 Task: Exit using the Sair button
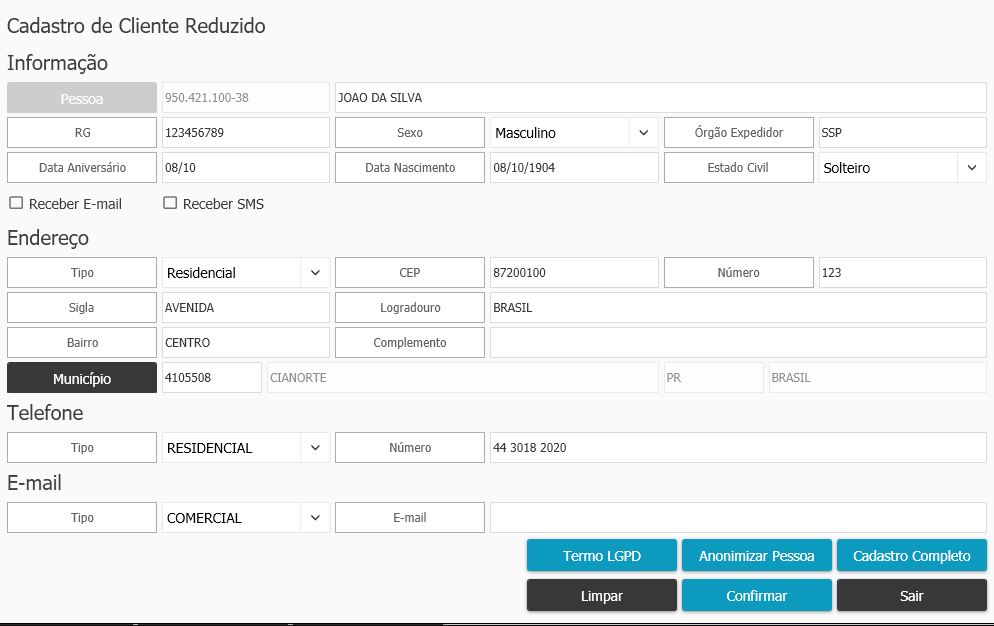pyautogui.click(x=911, y=596)
